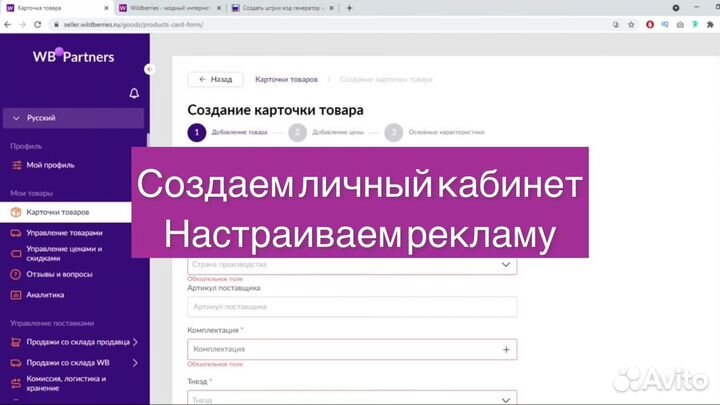Screen dimensions: 720x405
Task: Click the Отзывы и вопросы question icon
Action: (x=16, y=275)
